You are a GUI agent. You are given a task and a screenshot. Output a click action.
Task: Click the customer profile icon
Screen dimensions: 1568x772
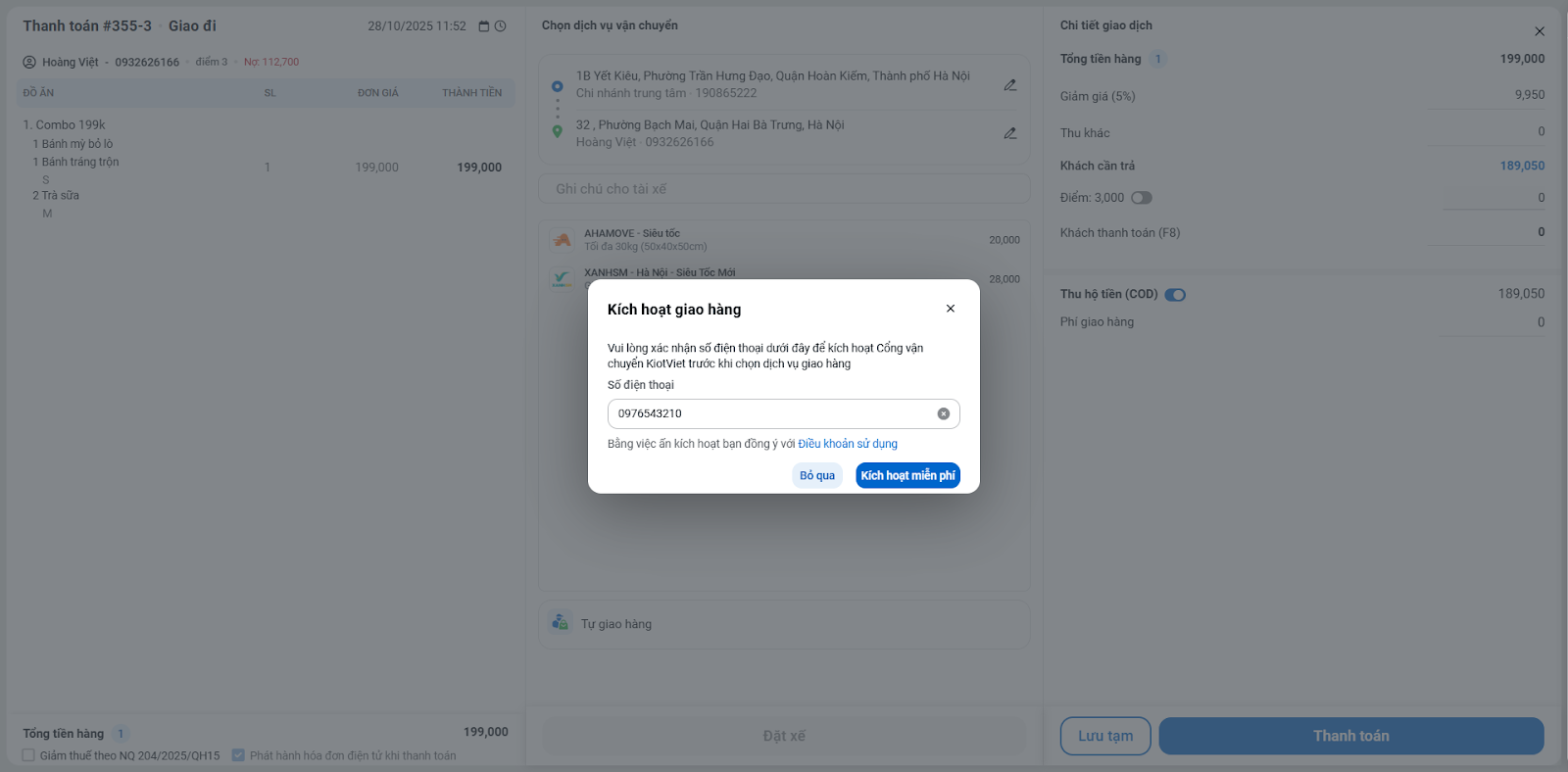coord(29,62)
